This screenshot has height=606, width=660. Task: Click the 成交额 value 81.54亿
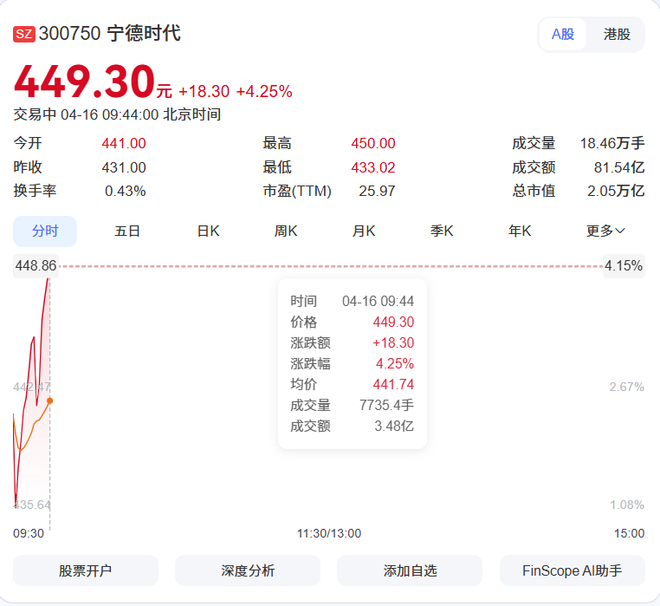pos(619,167)
